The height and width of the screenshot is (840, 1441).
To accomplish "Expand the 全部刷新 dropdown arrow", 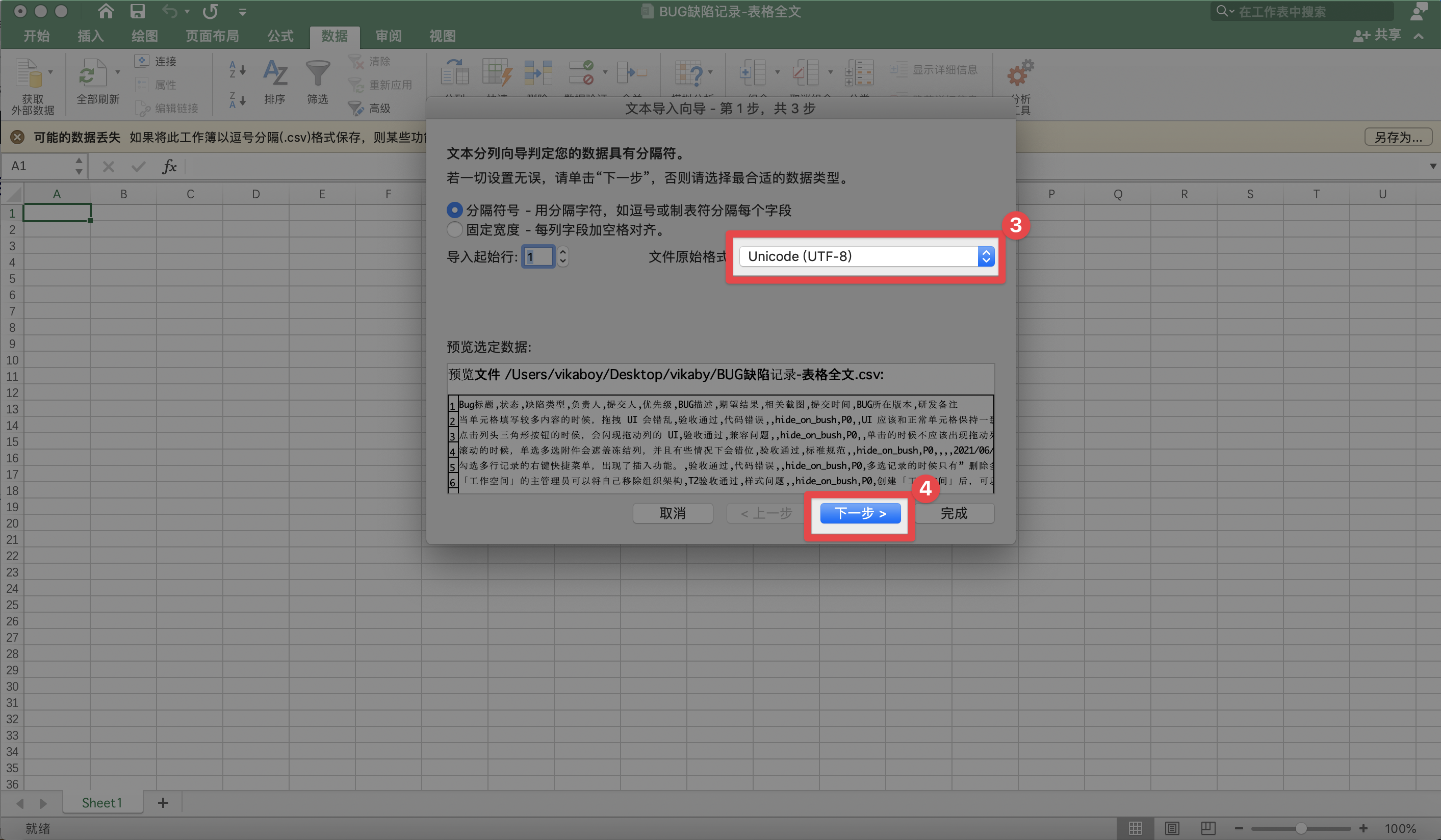I will click(118, 73).
